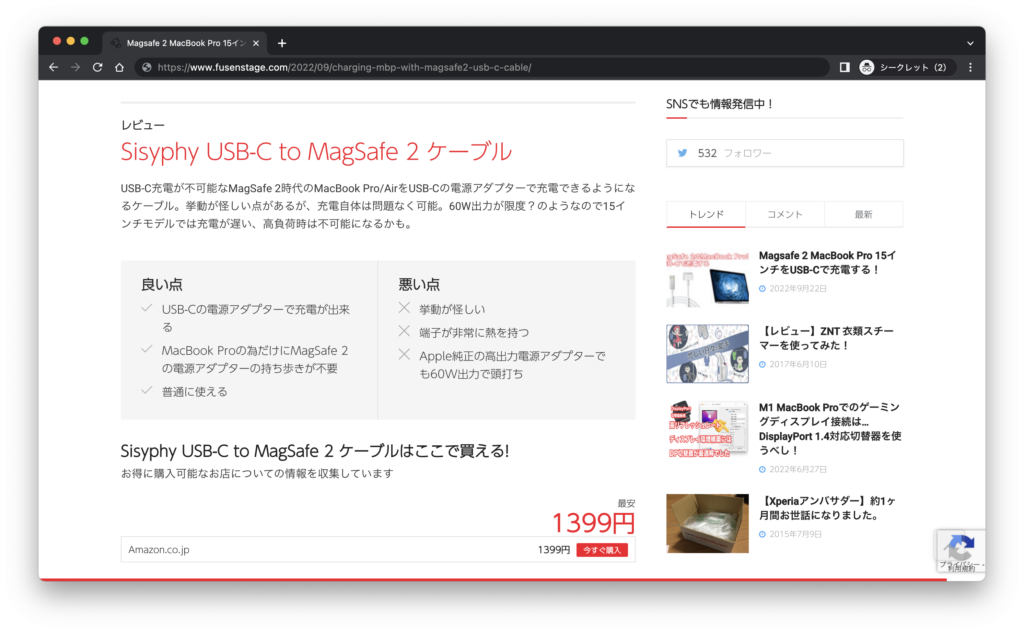
Task: Switch to the 最新 tab
Action: 863,214
